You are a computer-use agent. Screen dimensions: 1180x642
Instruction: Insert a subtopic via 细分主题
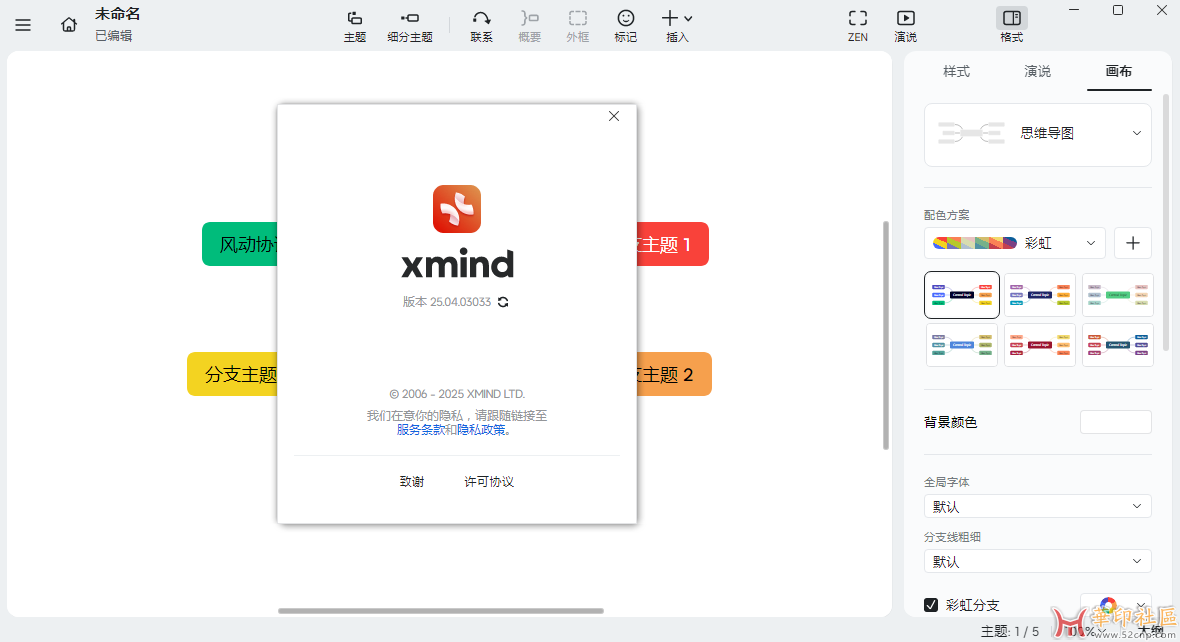409,26
